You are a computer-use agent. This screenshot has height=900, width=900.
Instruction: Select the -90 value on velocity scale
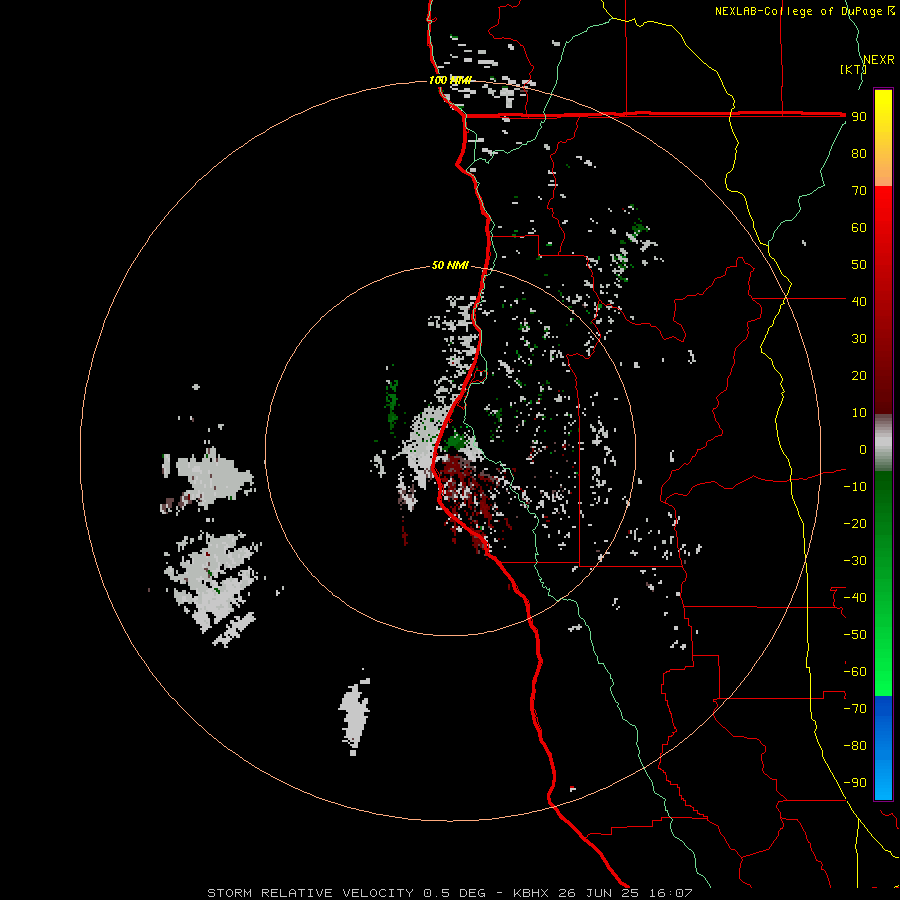(x=855, y=783)
